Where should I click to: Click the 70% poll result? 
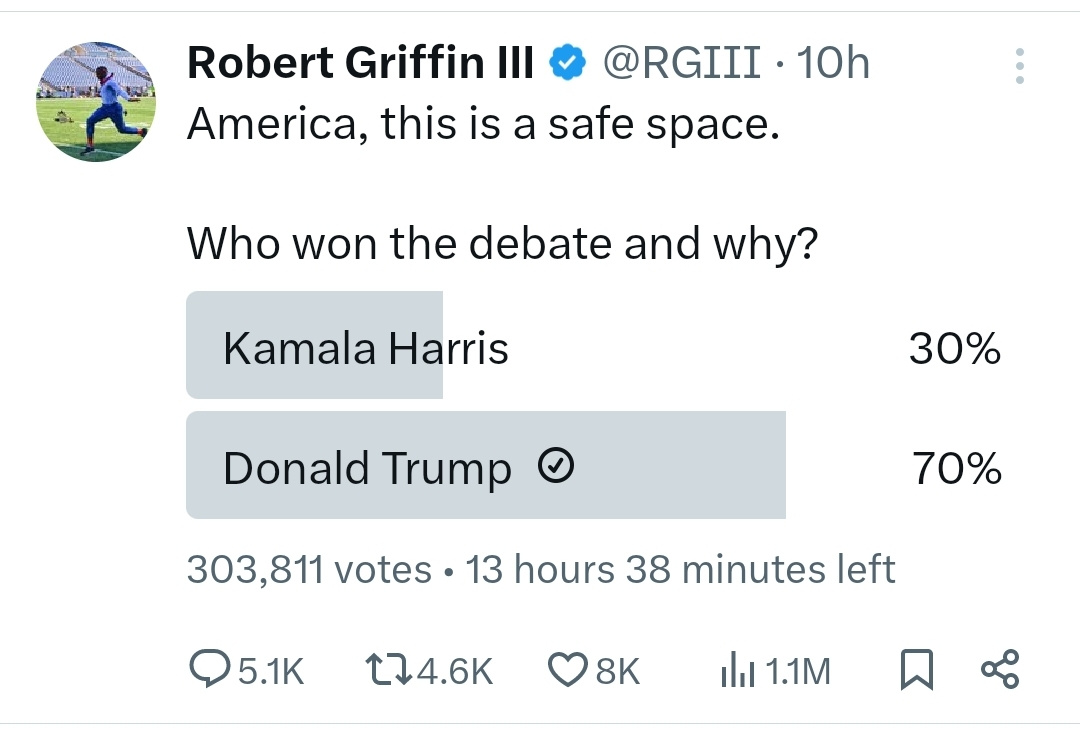click(x=955, y=468)
